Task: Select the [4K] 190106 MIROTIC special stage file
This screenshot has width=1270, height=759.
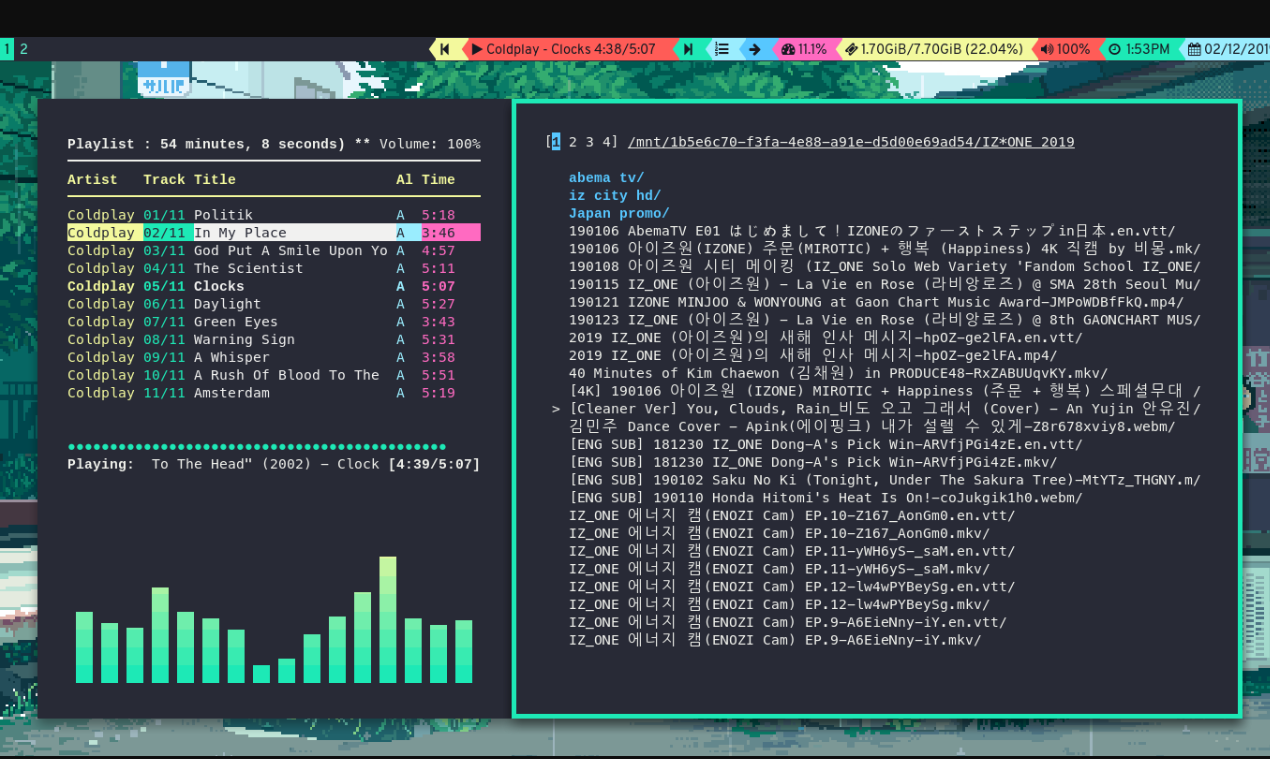Action: pyautogui.click(x=885, y=391)
